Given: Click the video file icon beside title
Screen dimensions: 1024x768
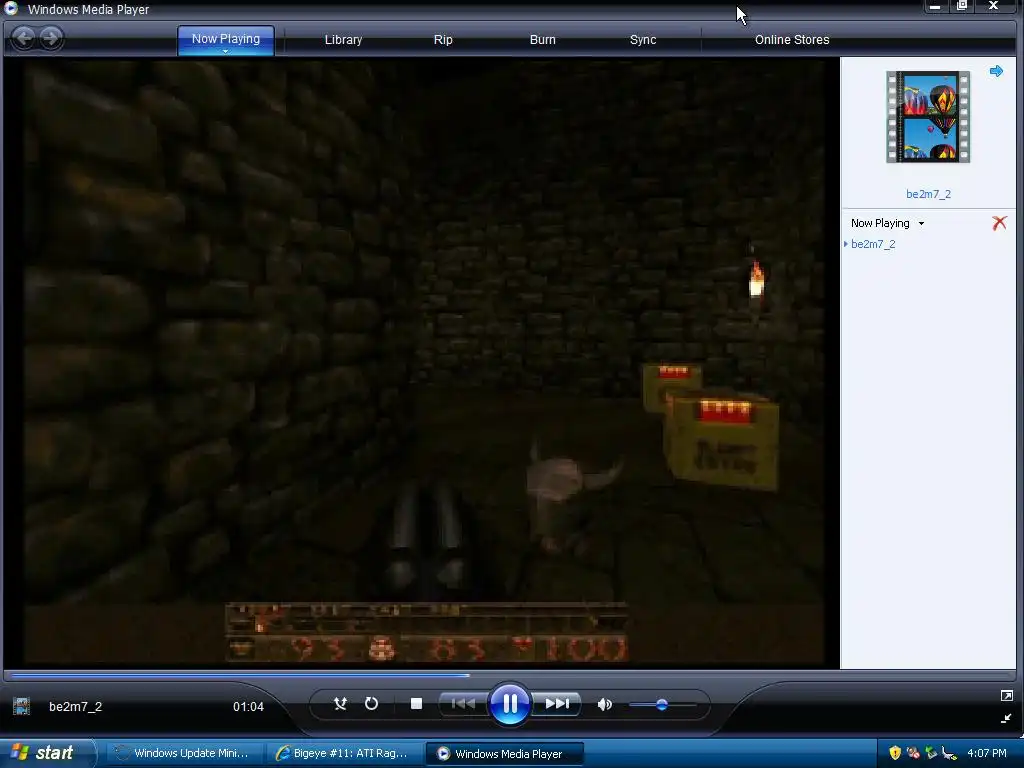Looking at the screenshot, I should point(22,706).
